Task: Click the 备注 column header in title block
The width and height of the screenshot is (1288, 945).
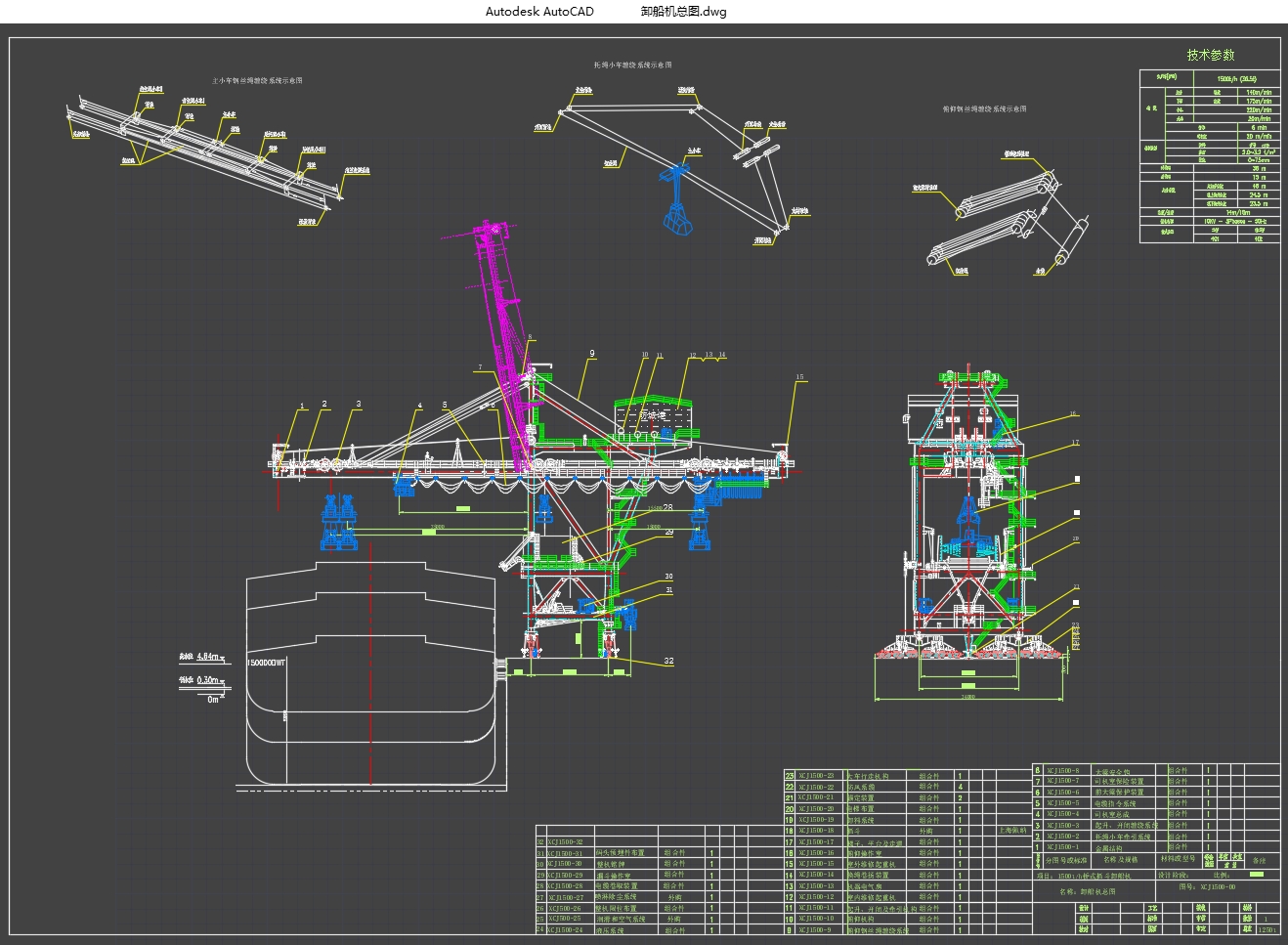Action: click(x=1259, y=860)
